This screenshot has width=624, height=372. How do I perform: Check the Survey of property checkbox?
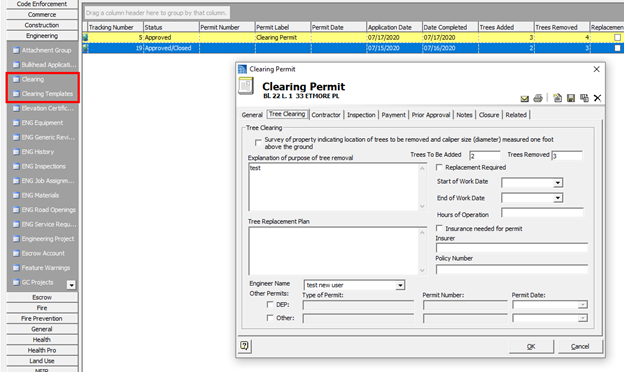point(258,142)
